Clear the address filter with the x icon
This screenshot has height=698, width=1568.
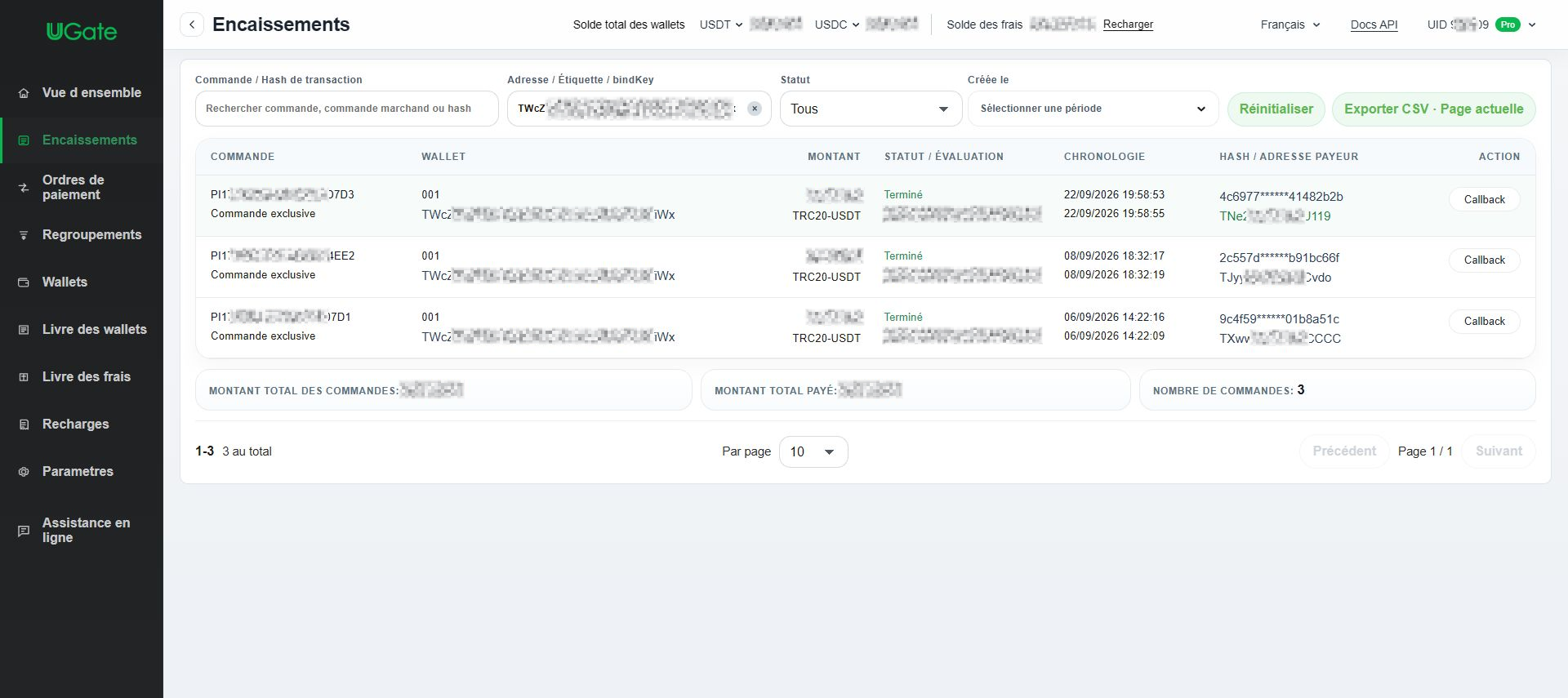(x=755, y=109)
